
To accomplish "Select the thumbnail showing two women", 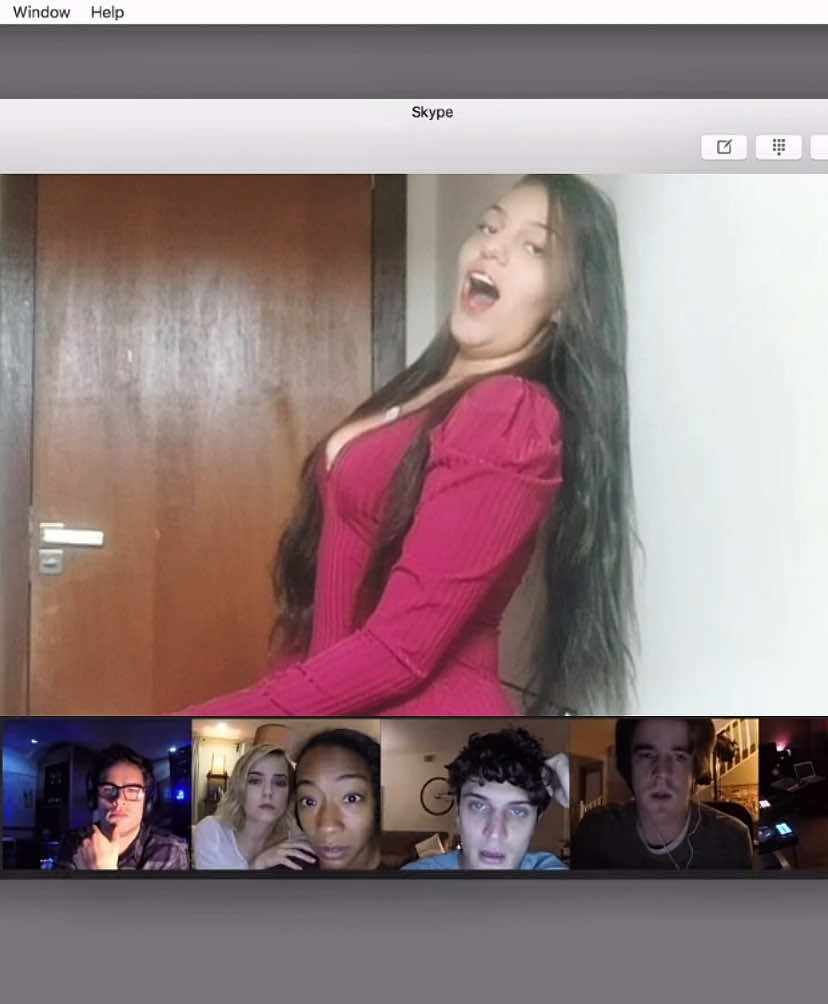I will click(286, 793).
